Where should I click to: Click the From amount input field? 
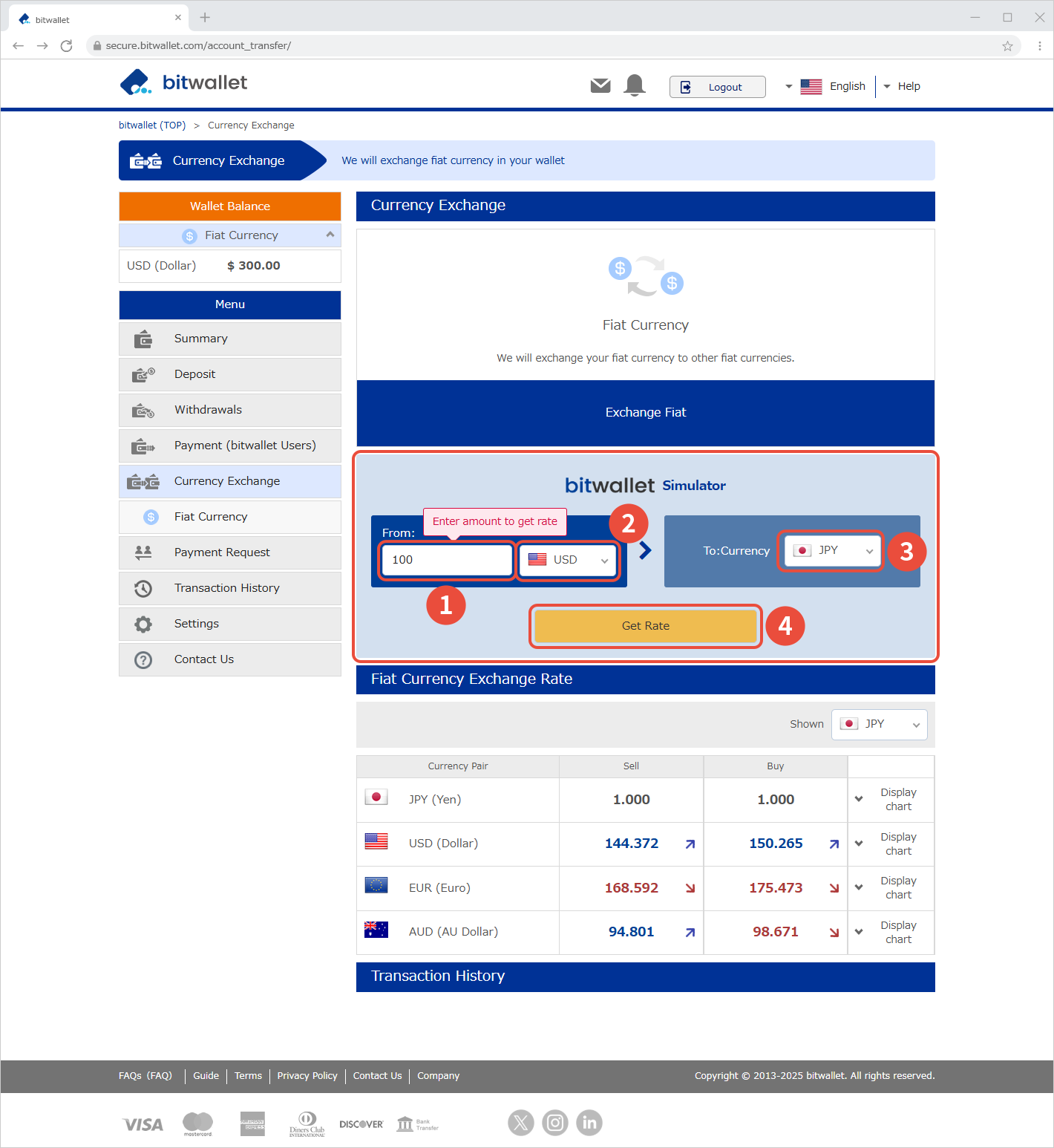447,560
